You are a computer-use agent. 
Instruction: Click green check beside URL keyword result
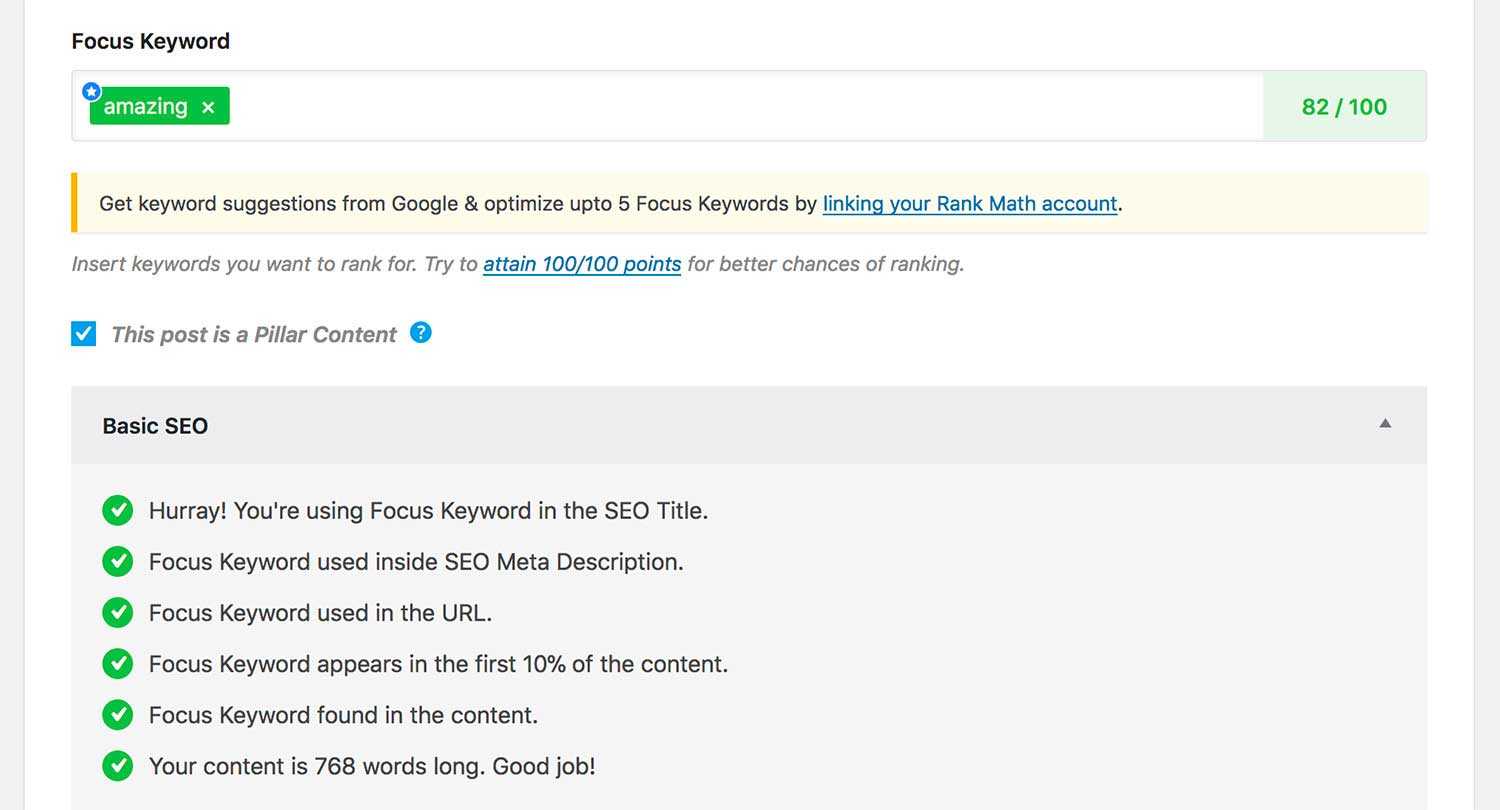coord(117,612)
